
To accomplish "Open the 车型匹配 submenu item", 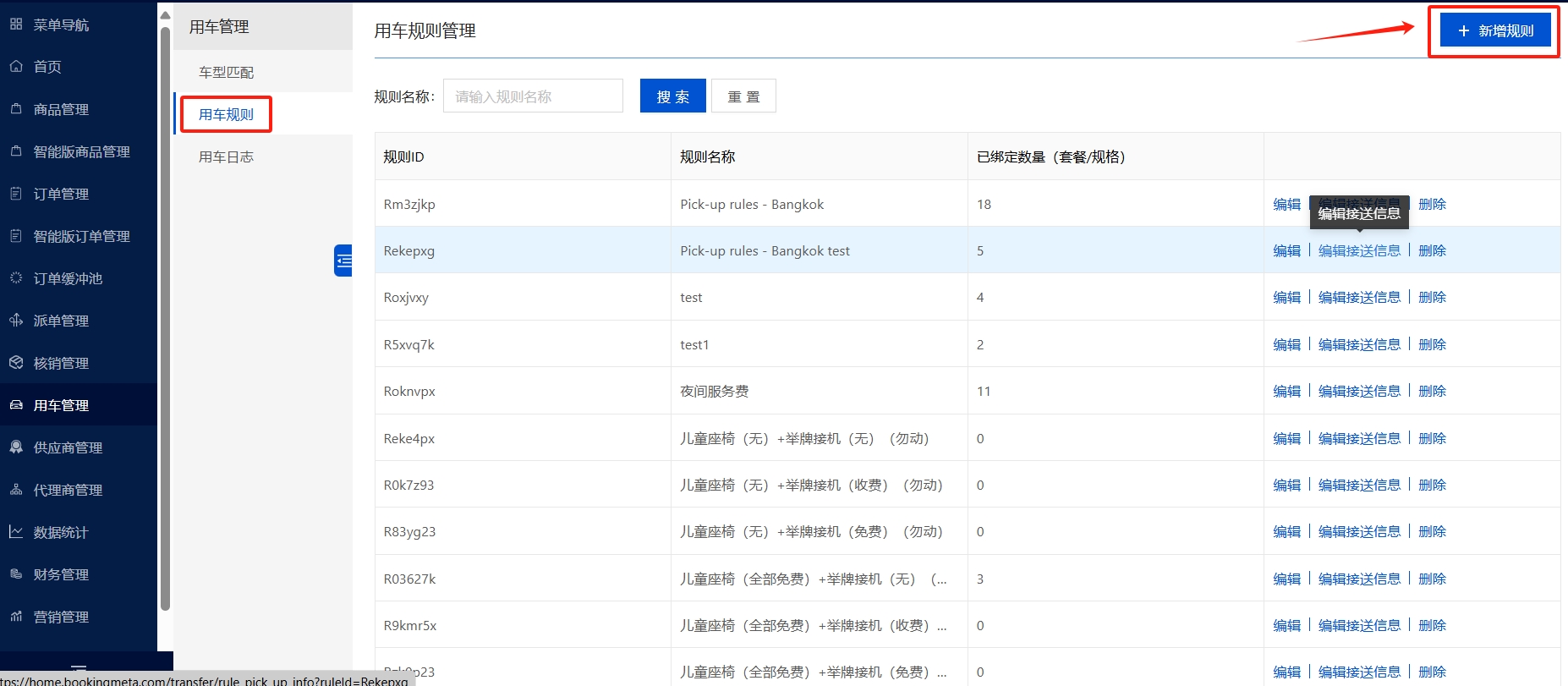I will pos(226,73).
